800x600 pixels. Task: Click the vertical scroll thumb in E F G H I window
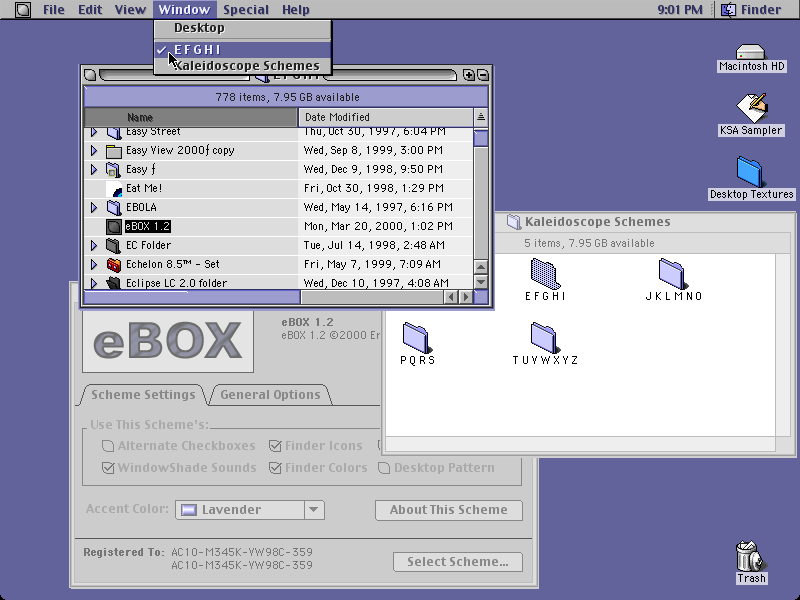coord(481,138)
